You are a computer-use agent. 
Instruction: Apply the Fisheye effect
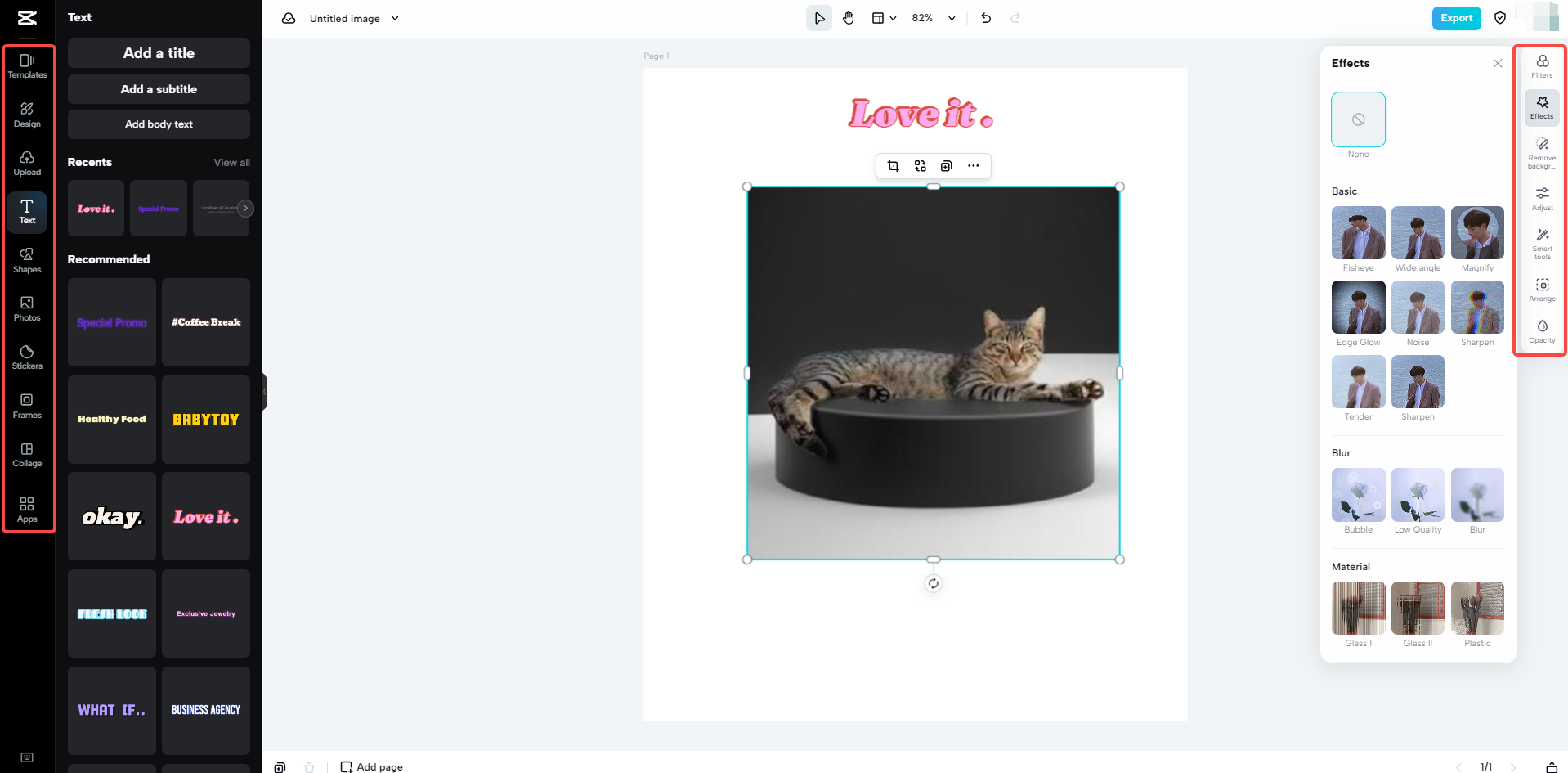point(1358,233)
